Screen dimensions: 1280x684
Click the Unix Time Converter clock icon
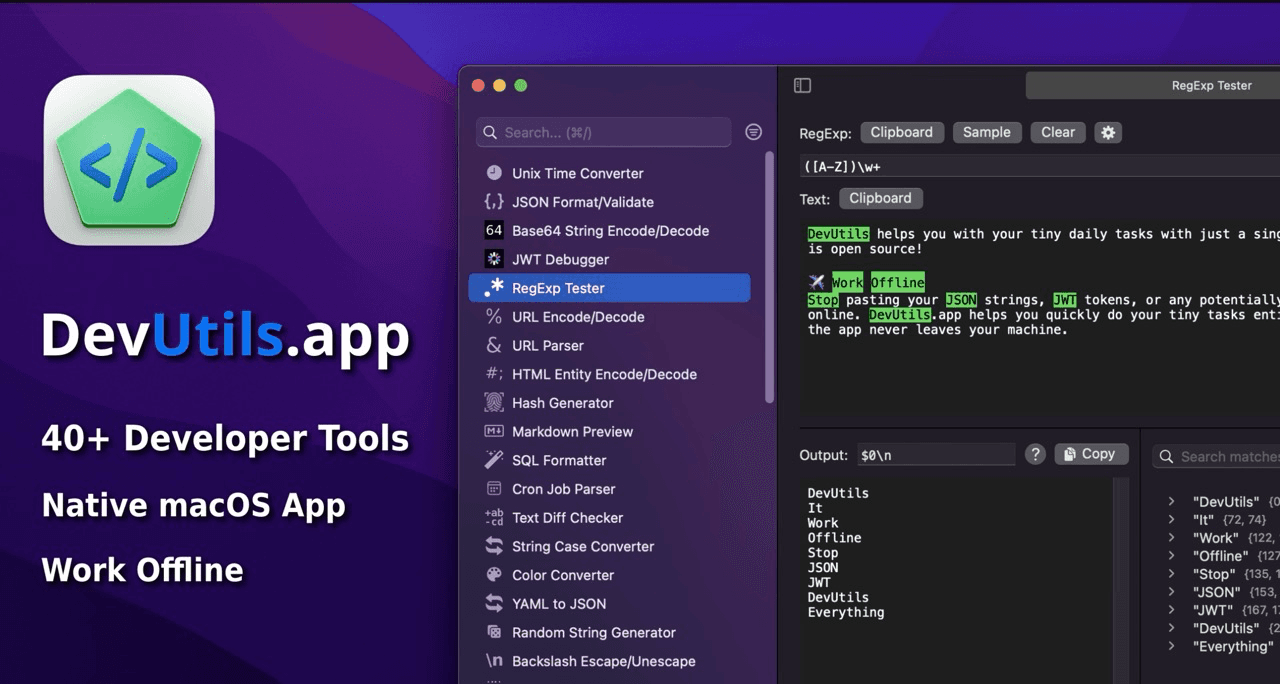494,173
